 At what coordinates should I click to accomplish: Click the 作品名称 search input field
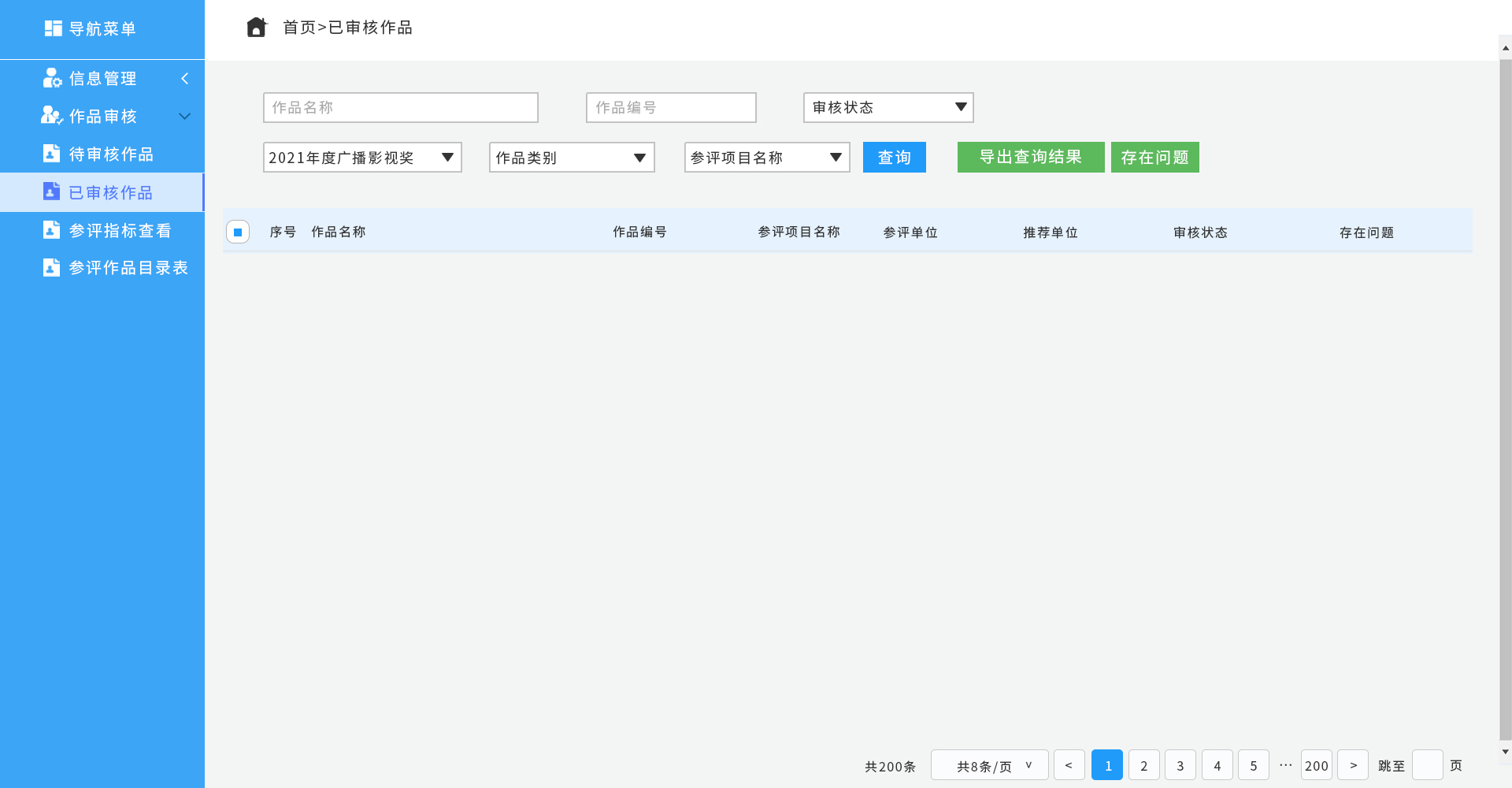400,108
